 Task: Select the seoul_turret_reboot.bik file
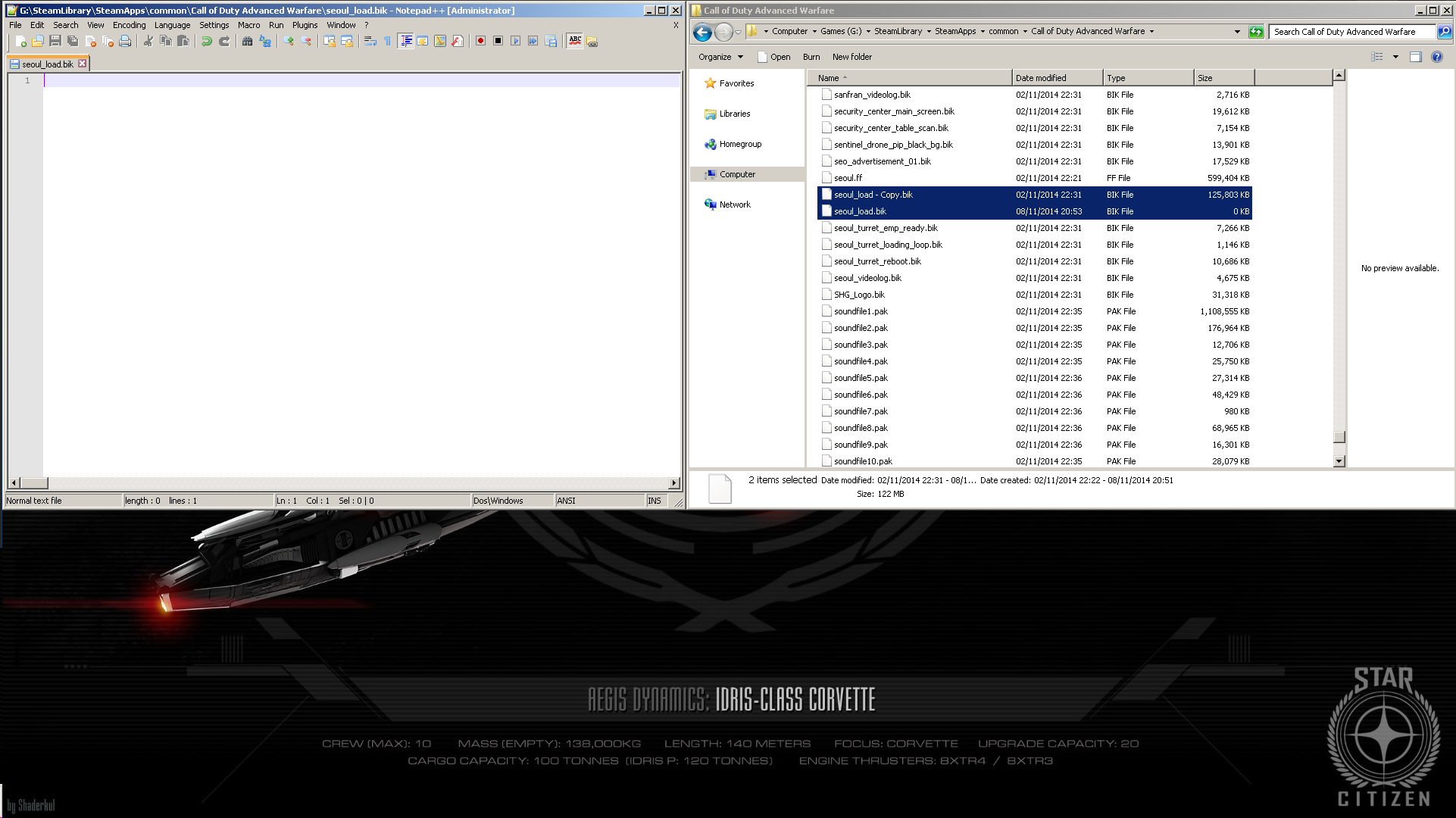tap(877, 261)
